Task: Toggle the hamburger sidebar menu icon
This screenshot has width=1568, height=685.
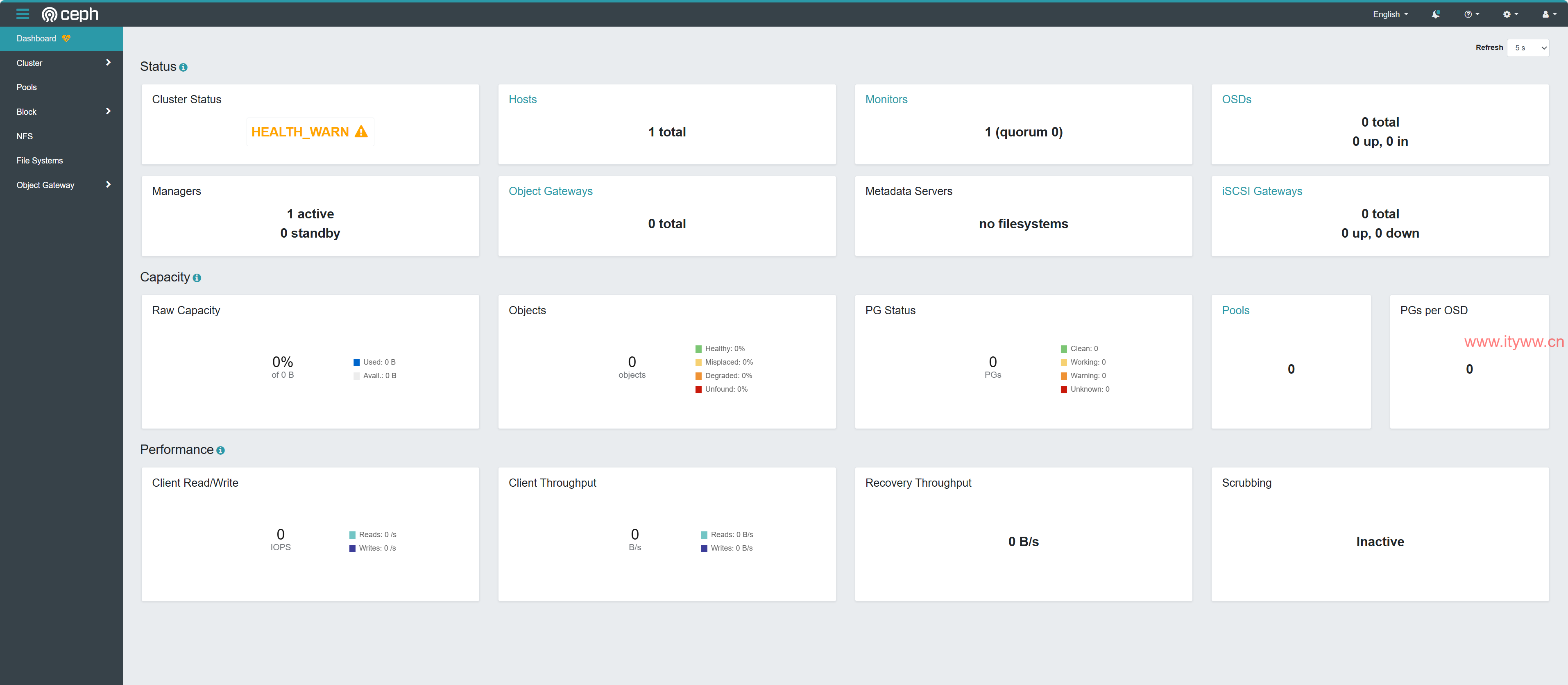Action: pyautogui.click(x=23, y=14)
